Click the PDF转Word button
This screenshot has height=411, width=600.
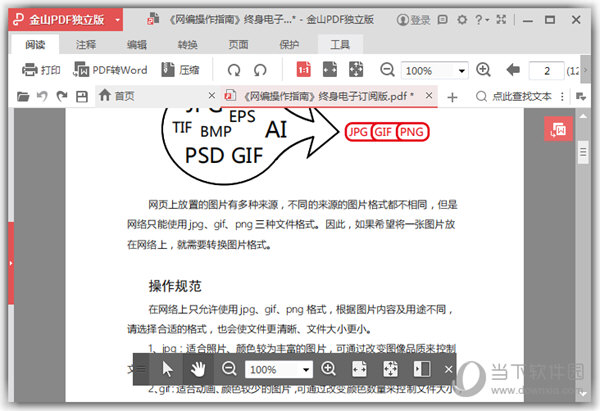click(110, 70)
